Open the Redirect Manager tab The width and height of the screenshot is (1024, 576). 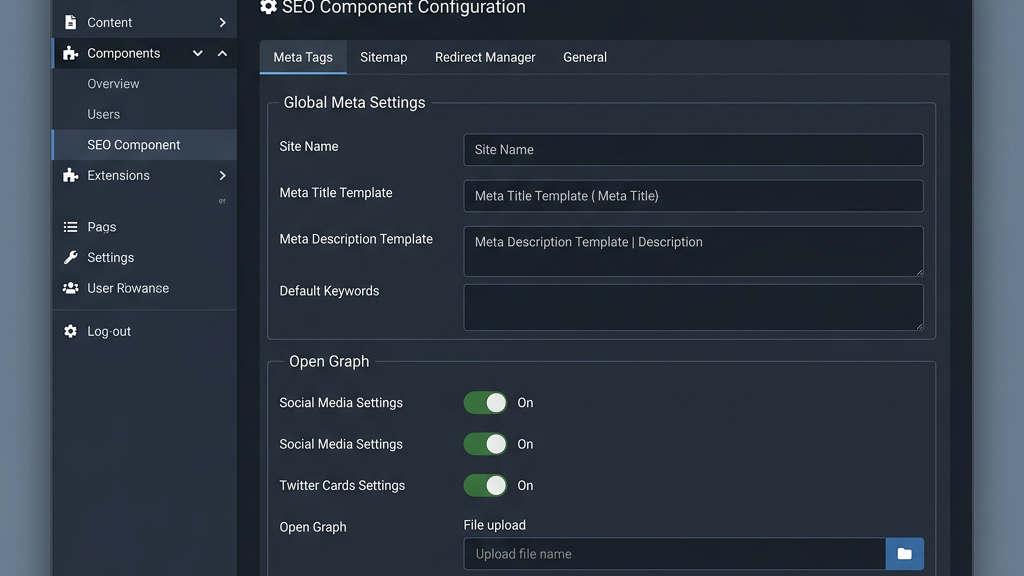(485, 57)
